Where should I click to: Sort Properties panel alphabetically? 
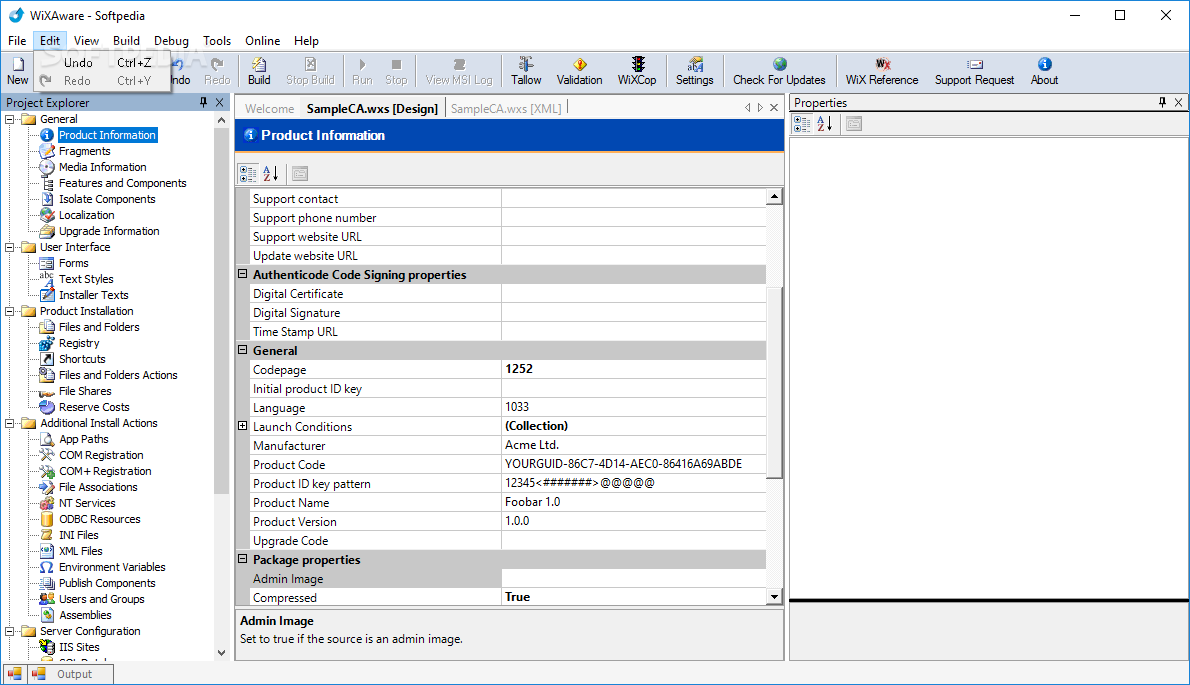click(825, 124)
